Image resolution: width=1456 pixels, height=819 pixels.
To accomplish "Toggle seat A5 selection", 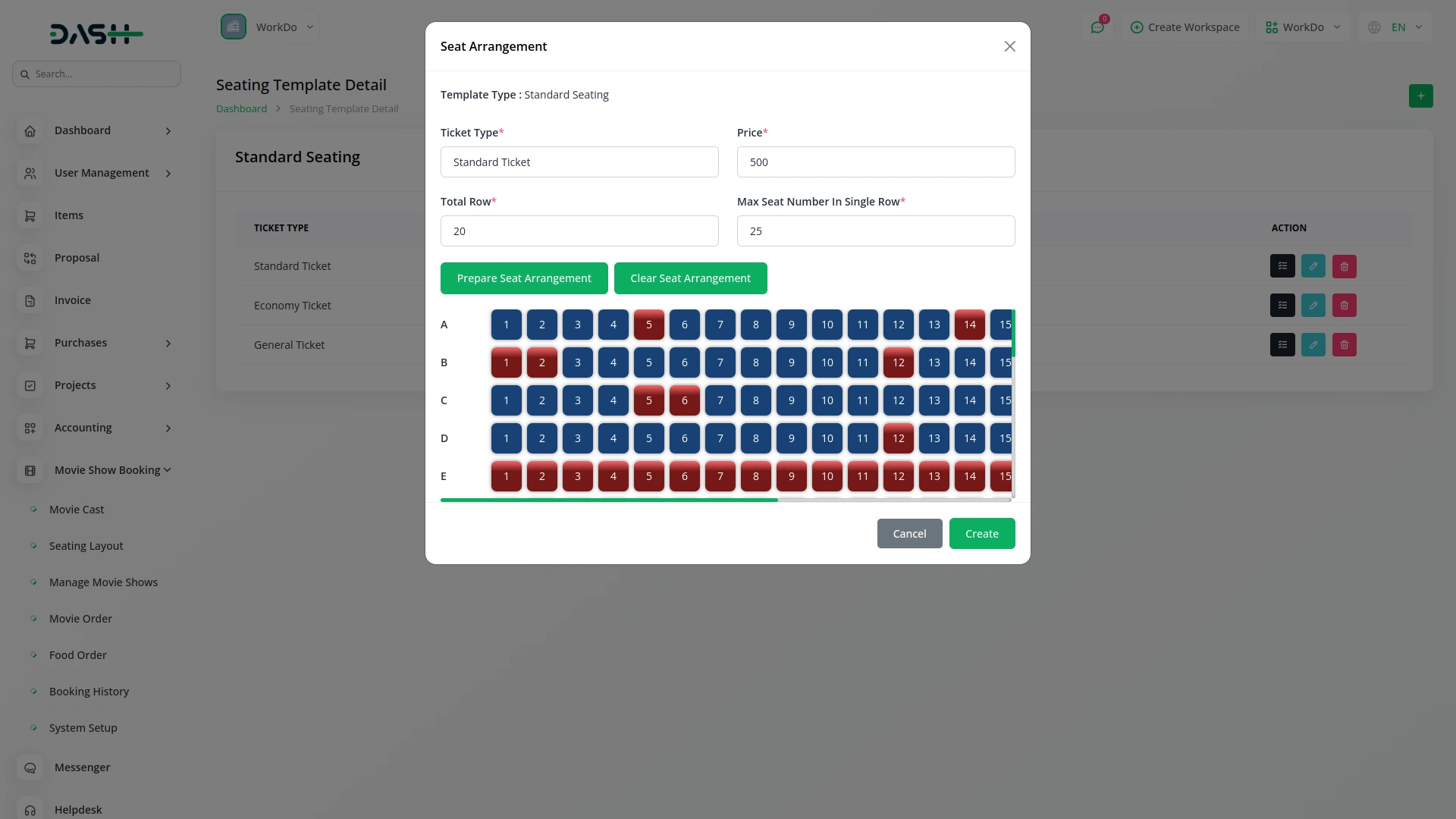I will coord(649,325).
